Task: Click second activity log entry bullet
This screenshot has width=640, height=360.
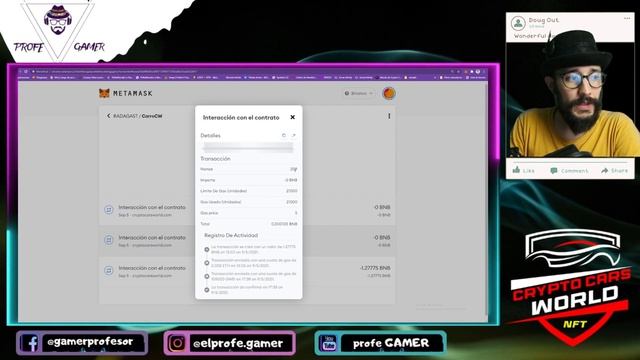Action: [207, 263]
